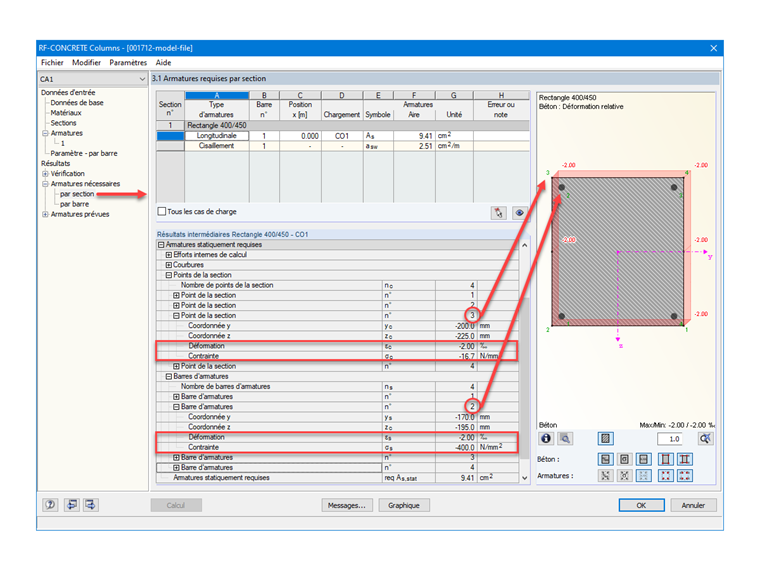The height and width of the screenshot is (570, 760).
Task: Collapse Points de la section
Action: (x=169, y=275)
